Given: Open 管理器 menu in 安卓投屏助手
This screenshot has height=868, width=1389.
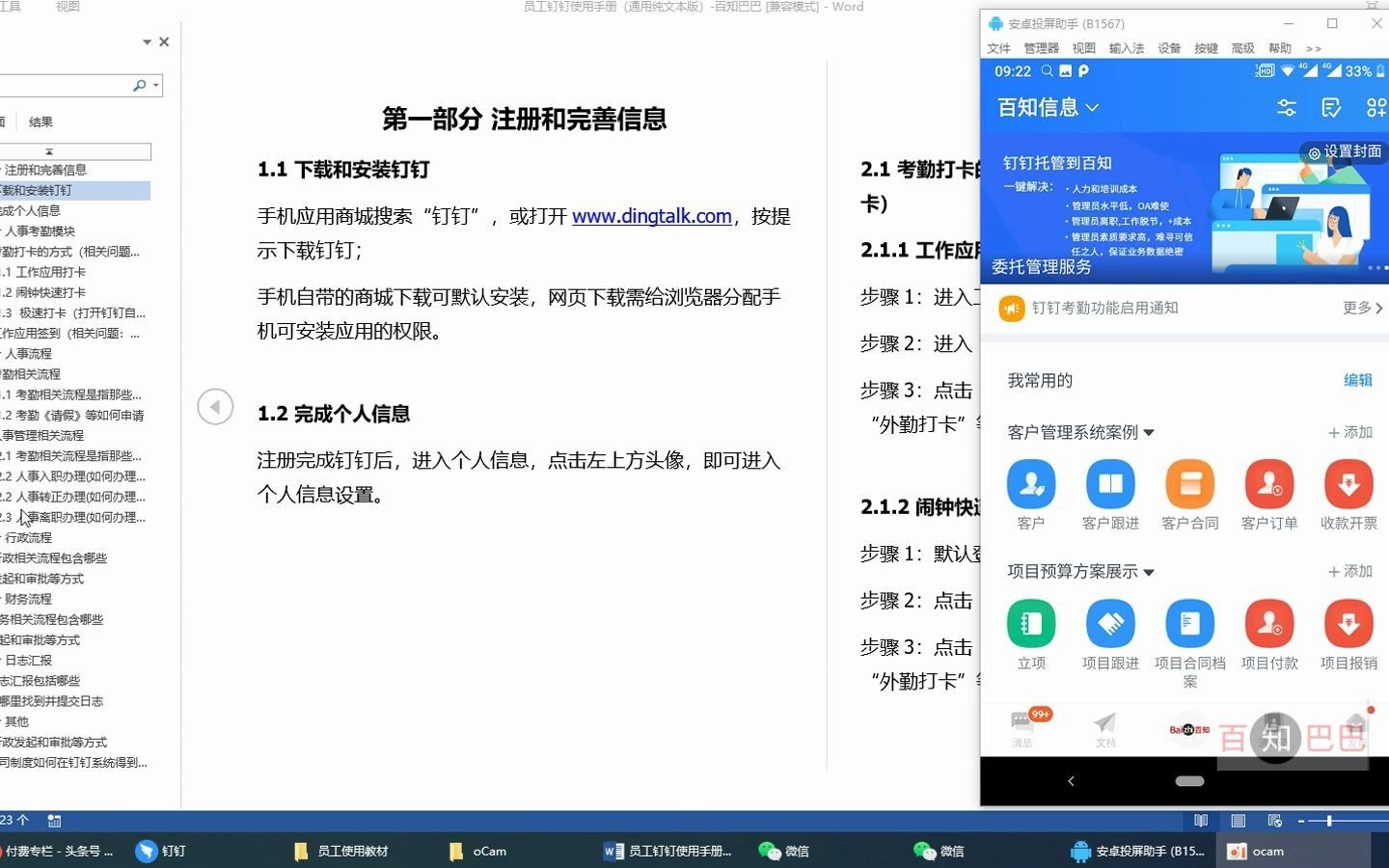Looking at the screenshot, I should click(x=1041, y=48).
